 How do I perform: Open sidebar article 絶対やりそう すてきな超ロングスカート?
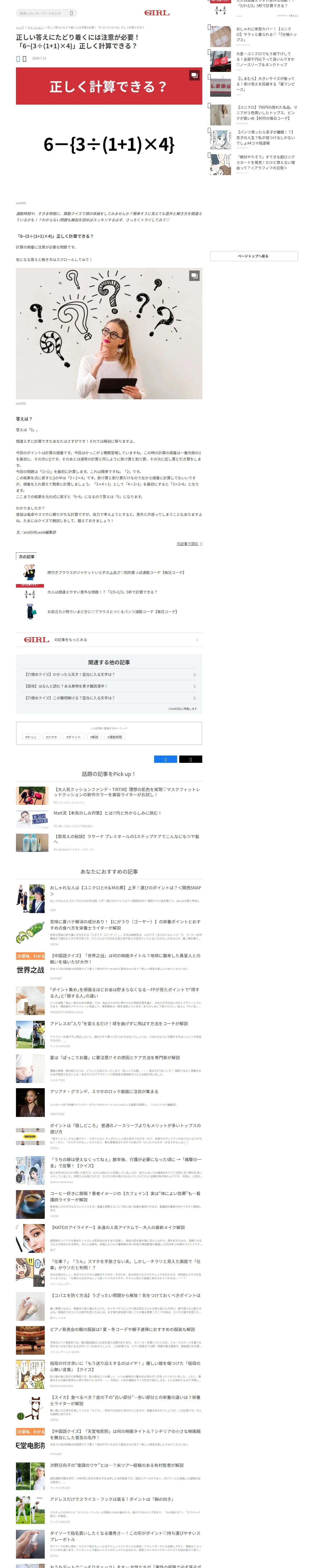[266, 163]
